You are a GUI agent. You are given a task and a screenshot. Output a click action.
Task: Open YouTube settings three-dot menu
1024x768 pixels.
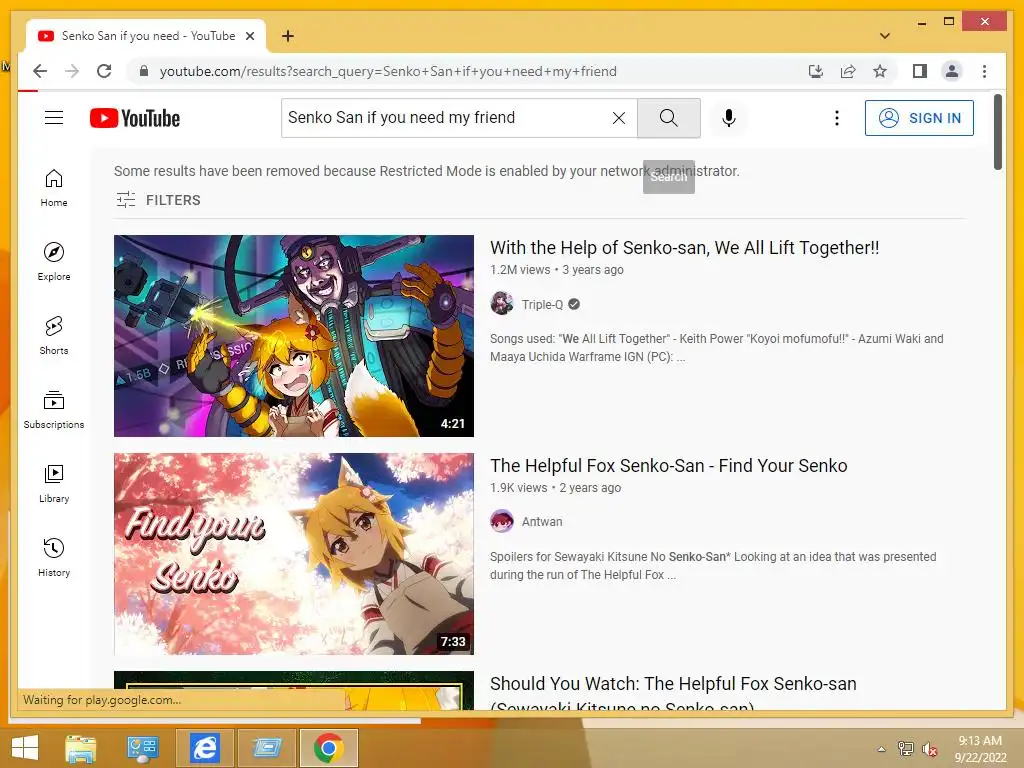(x=837, y=118)
